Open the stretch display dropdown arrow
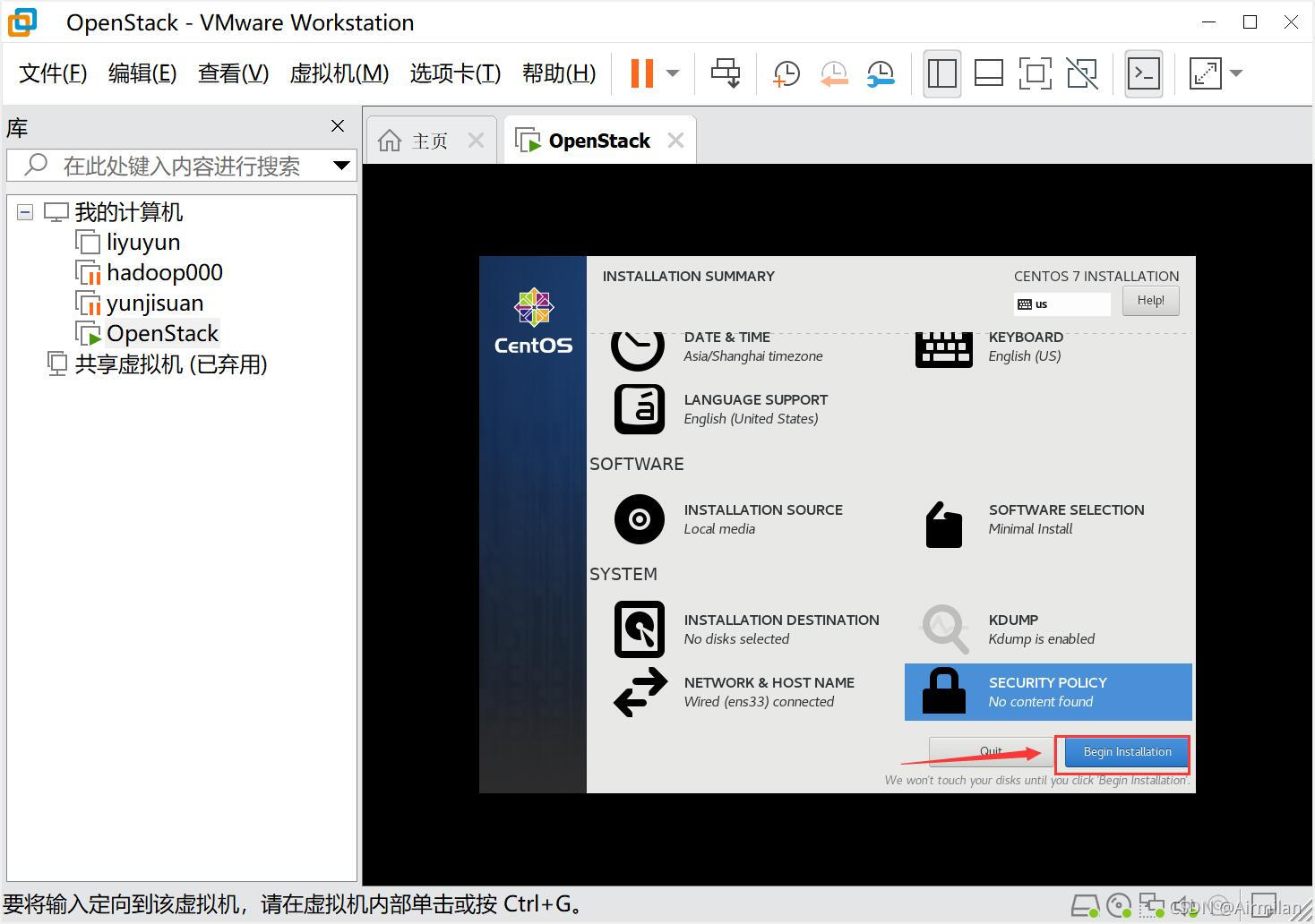This screenshot has height=924, width=1315. click(1237, 73)
